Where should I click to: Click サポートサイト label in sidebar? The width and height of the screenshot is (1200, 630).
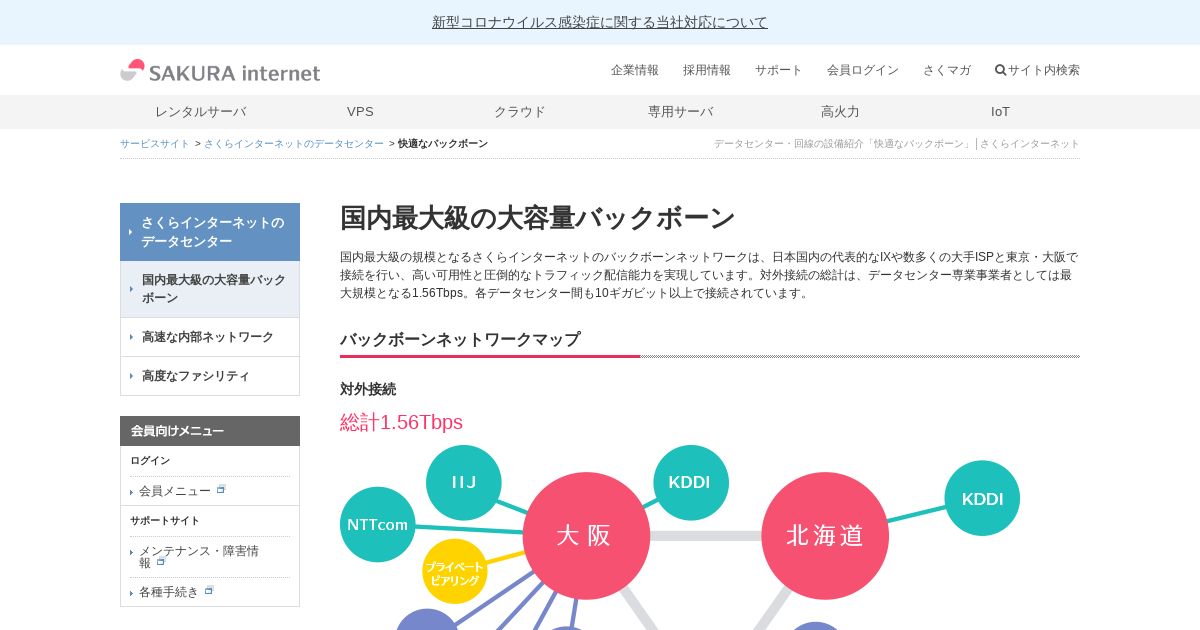click(165, 521)
